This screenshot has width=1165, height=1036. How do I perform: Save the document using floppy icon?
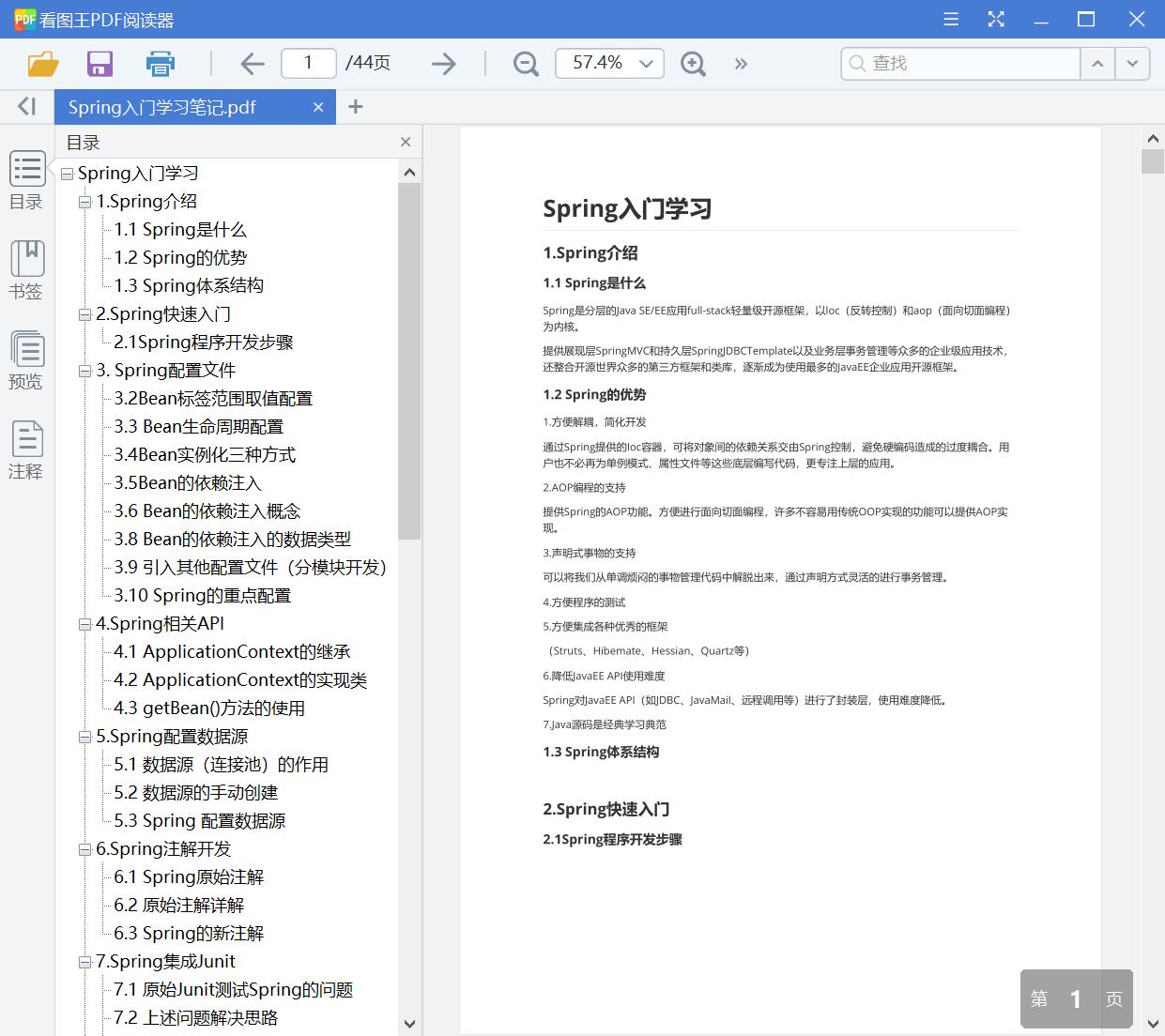(x=100, y=64)
